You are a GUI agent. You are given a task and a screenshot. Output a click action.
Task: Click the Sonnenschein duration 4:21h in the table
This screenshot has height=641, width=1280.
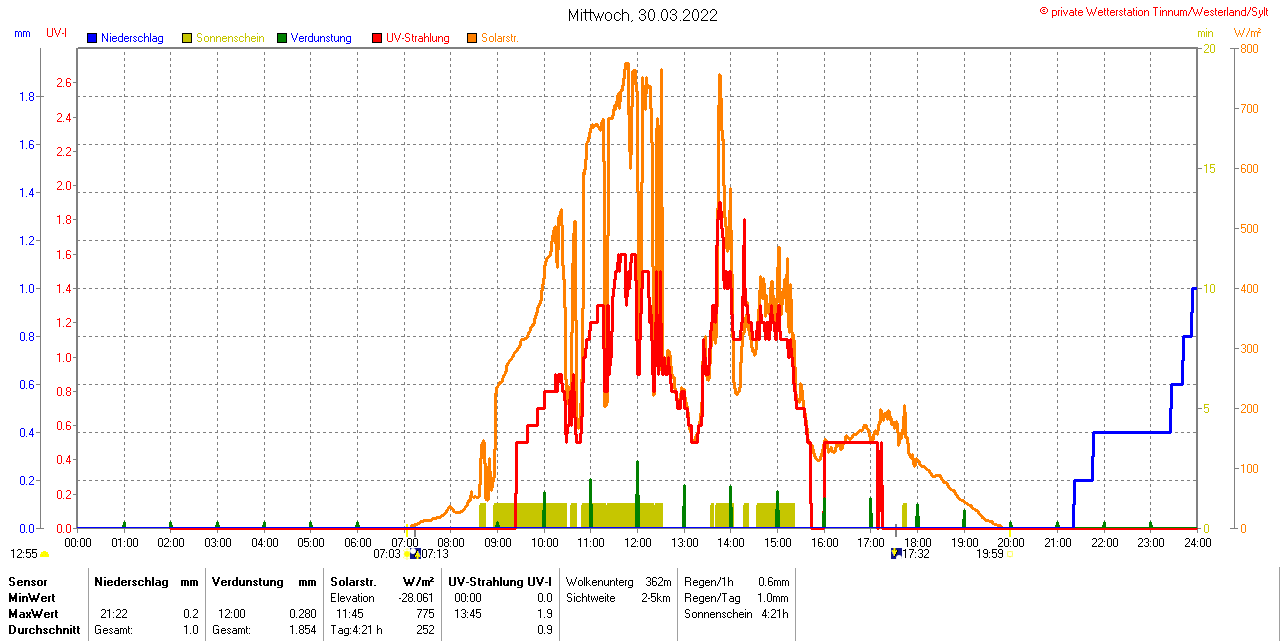coord(774,613)
